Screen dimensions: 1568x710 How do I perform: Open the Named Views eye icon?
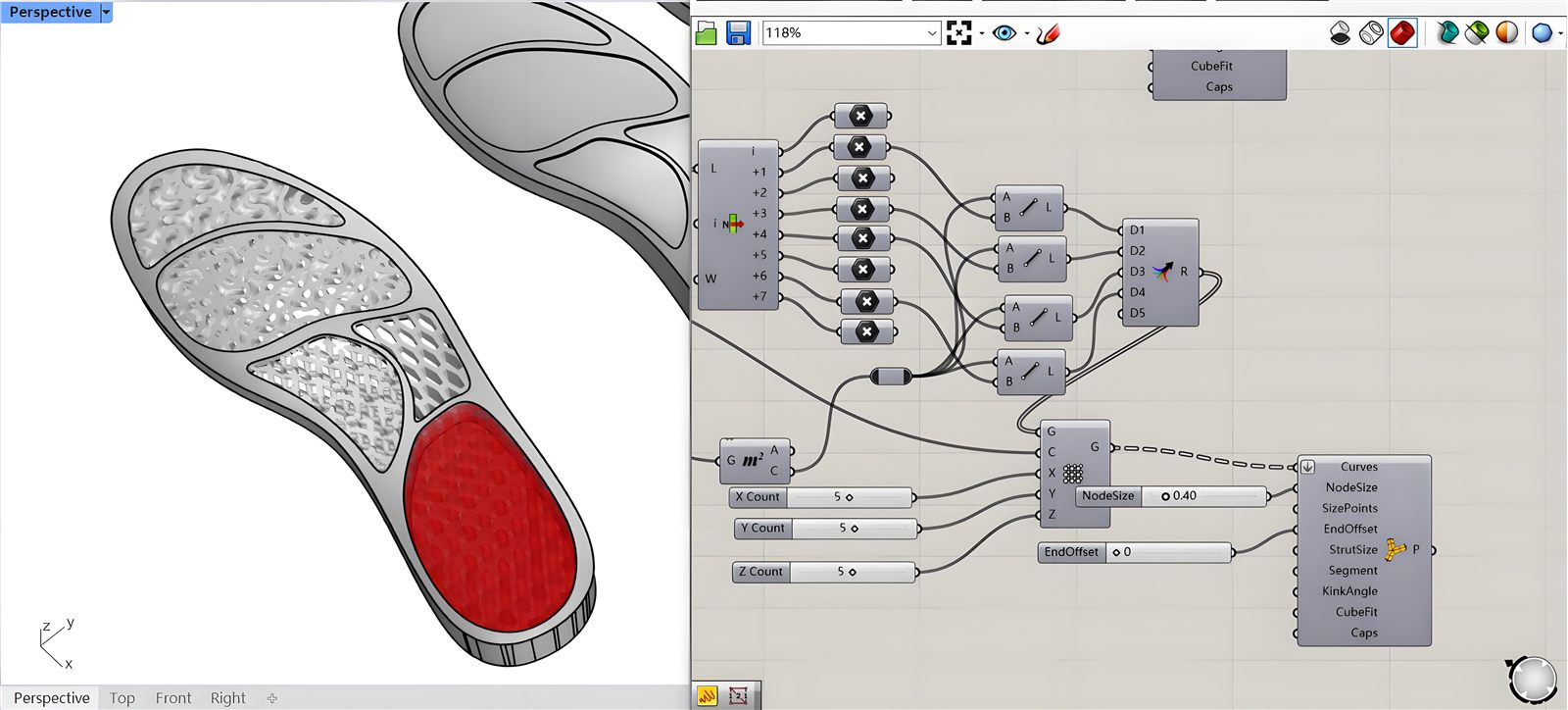coord(1004,33)
